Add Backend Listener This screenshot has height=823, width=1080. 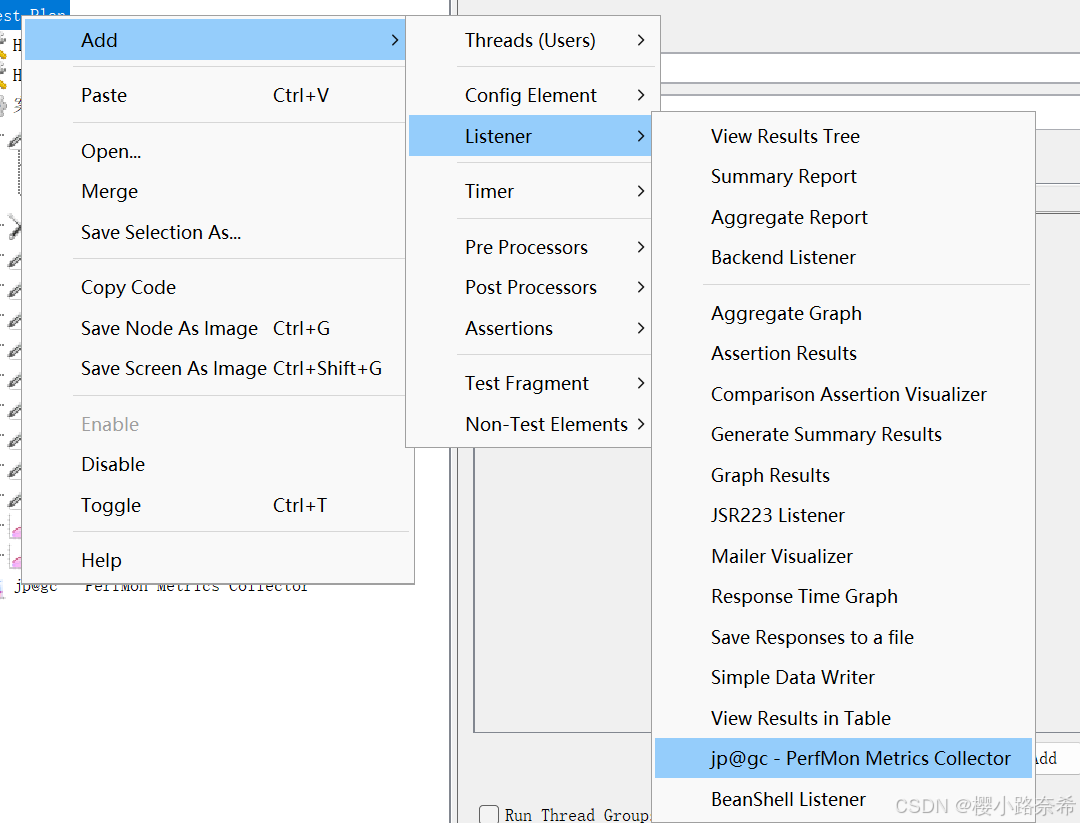pyautogui.click(x=843, y=257)
